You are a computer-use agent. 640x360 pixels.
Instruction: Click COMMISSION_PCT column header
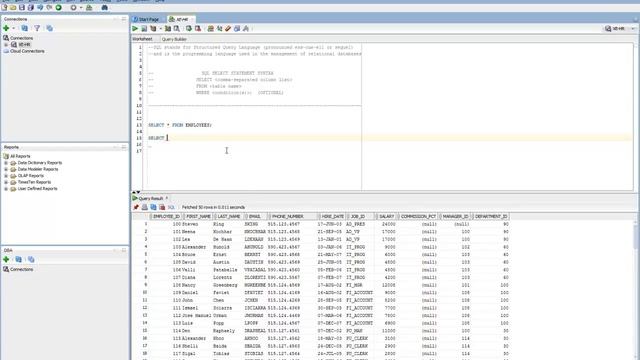418,216
